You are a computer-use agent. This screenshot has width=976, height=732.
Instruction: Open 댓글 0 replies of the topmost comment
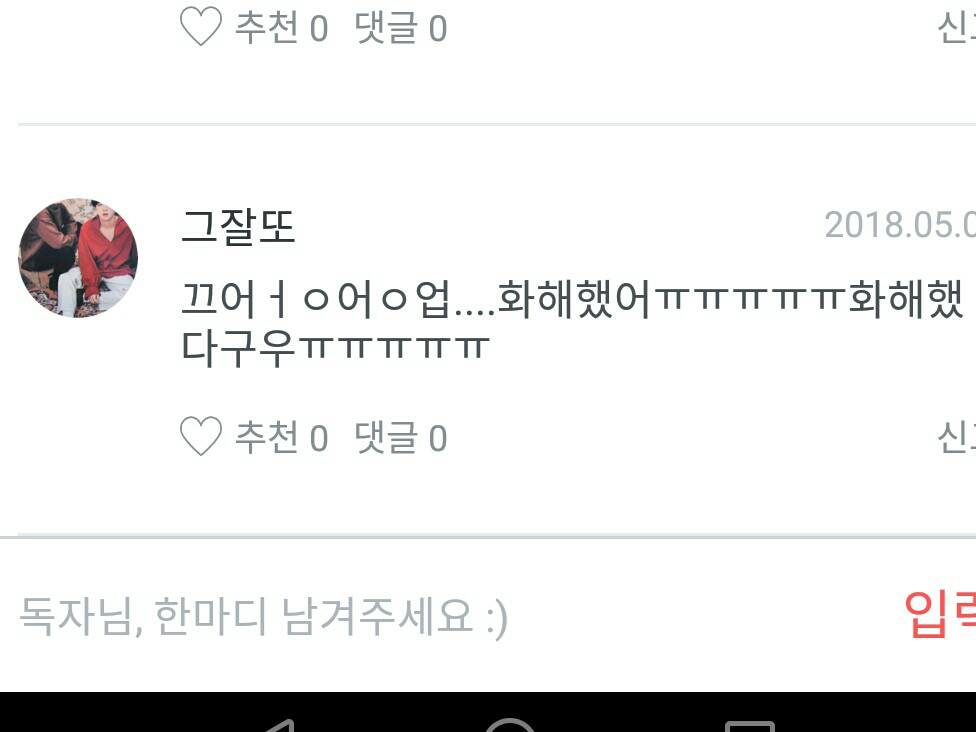400,28
